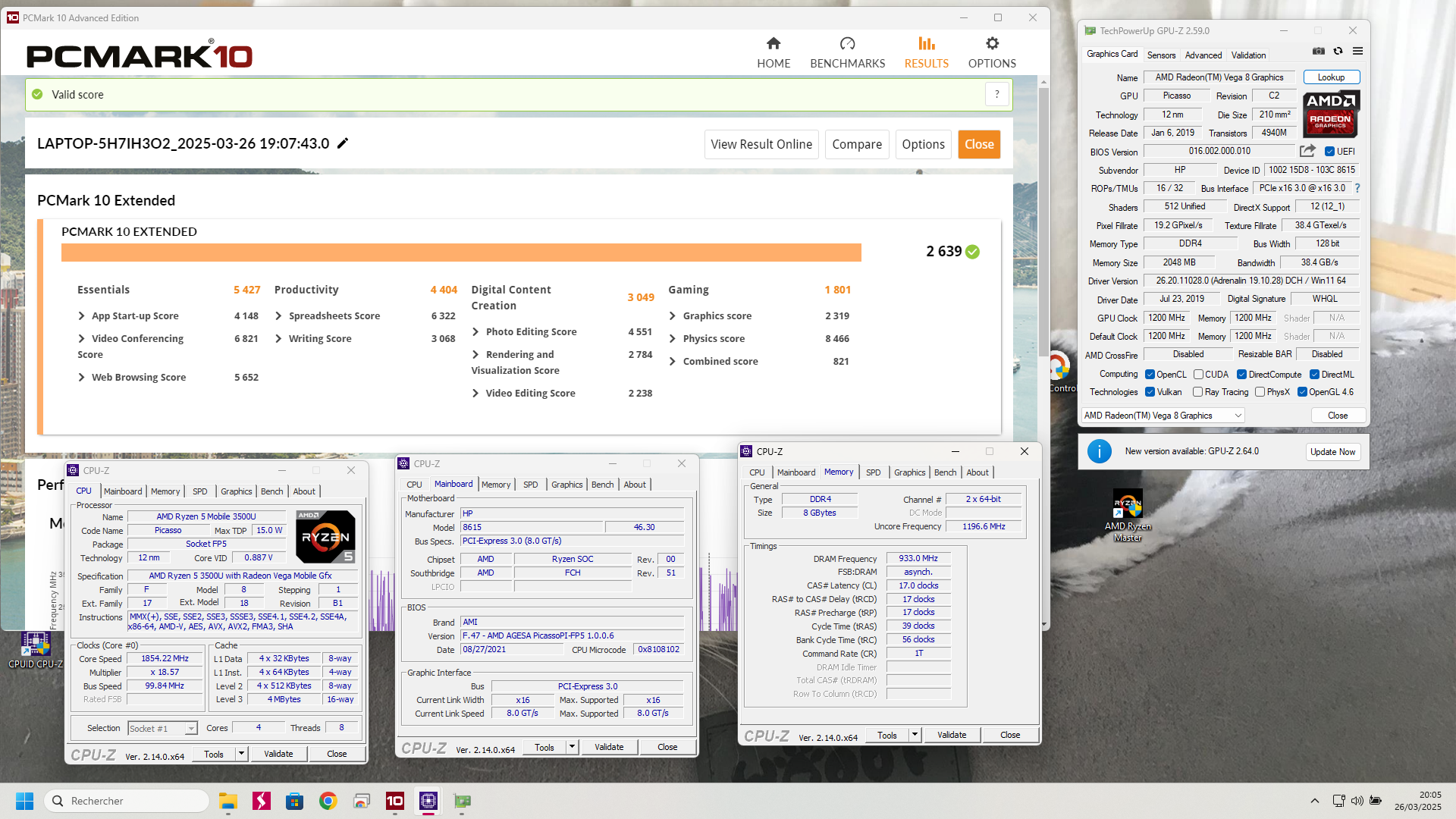Open Bench tab in Mainboard CPU-Z window
The height and width of the screenshot is (819, 1456).
(x=603, y=485)
